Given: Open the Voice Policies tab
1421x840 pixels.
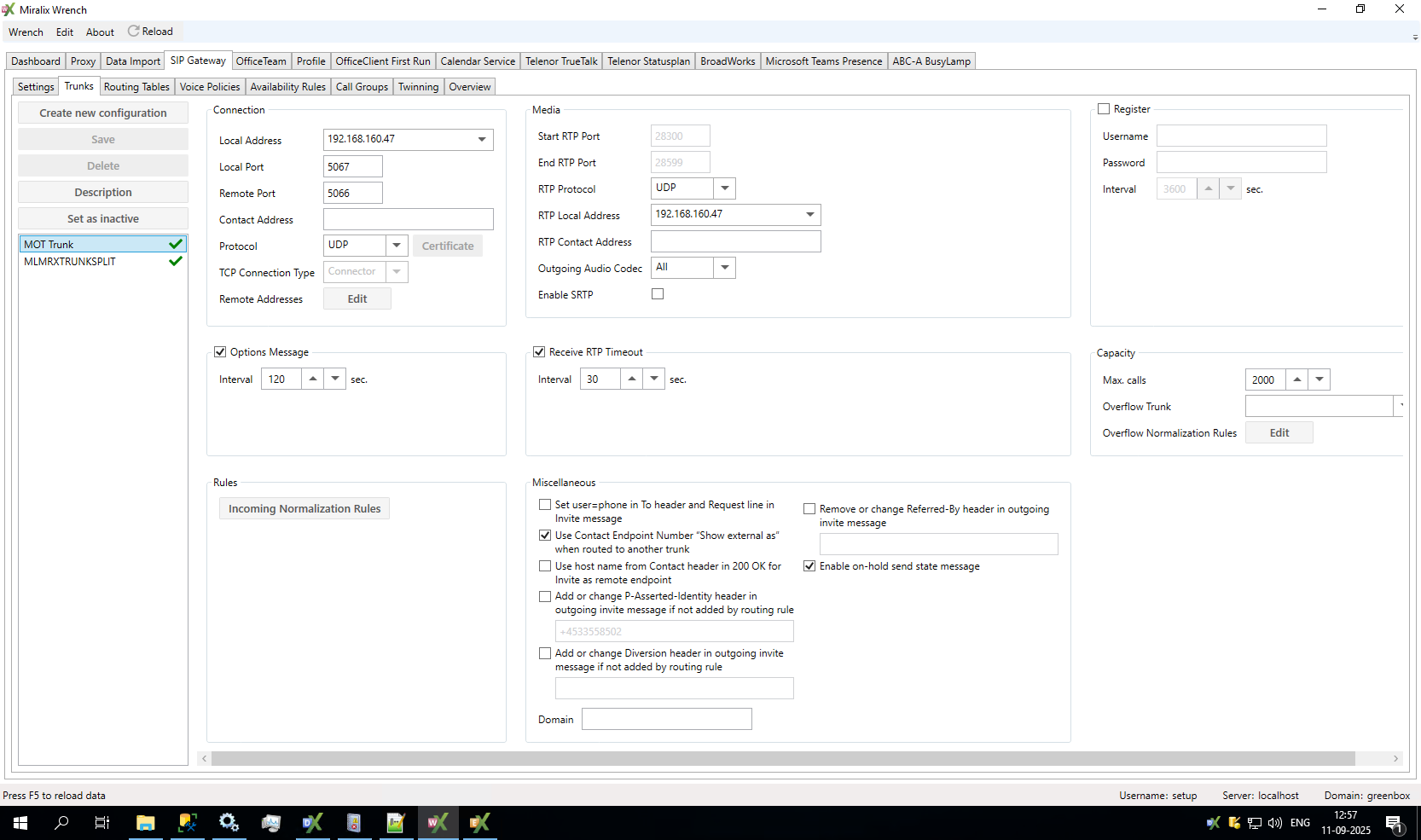Looking at the screenshot, I should [210, 87].
